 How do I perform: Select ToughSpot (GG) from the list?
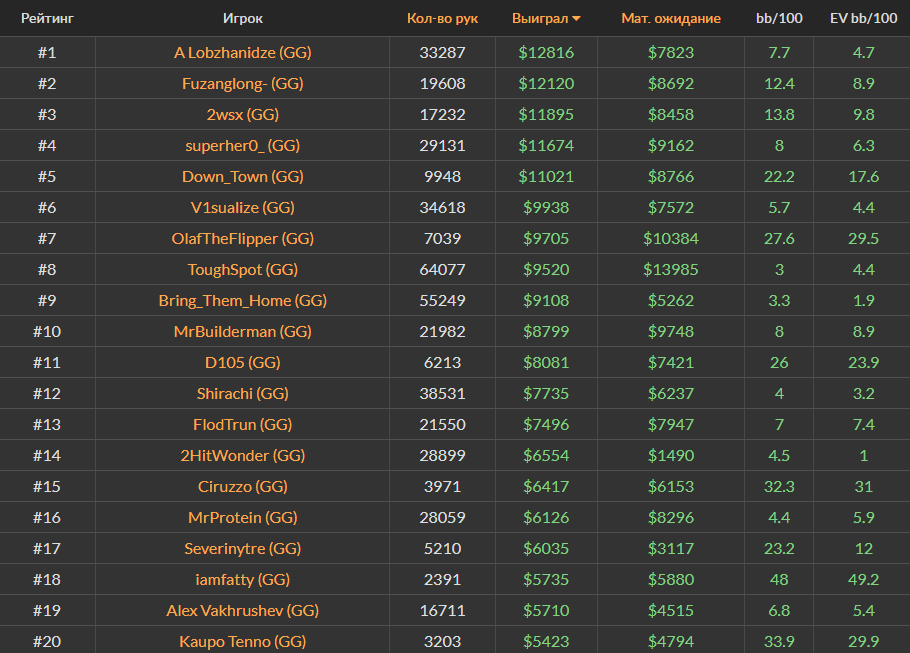[243, 269]
